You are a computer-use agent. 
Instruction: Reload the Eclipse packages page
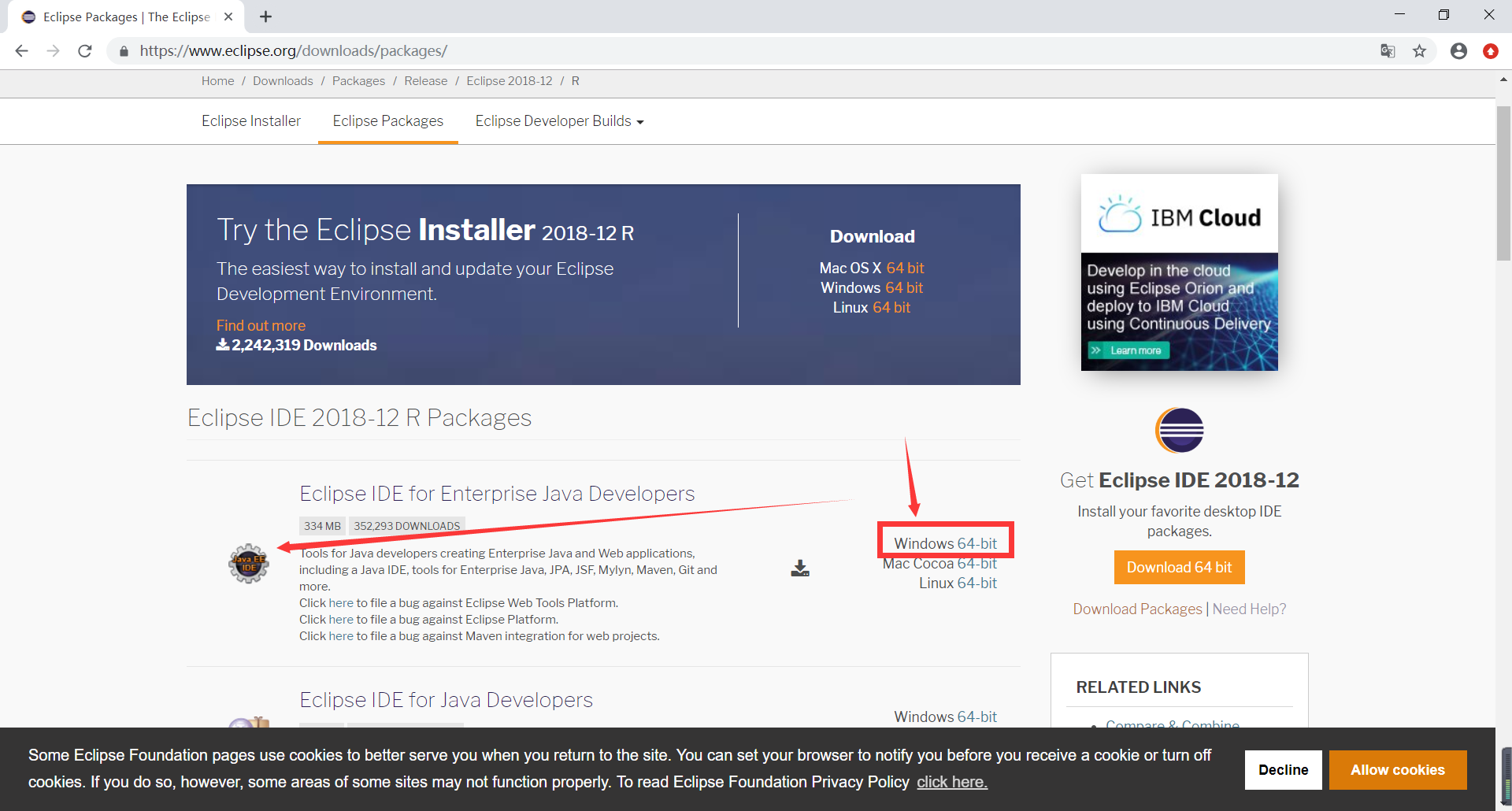[85, 51]
